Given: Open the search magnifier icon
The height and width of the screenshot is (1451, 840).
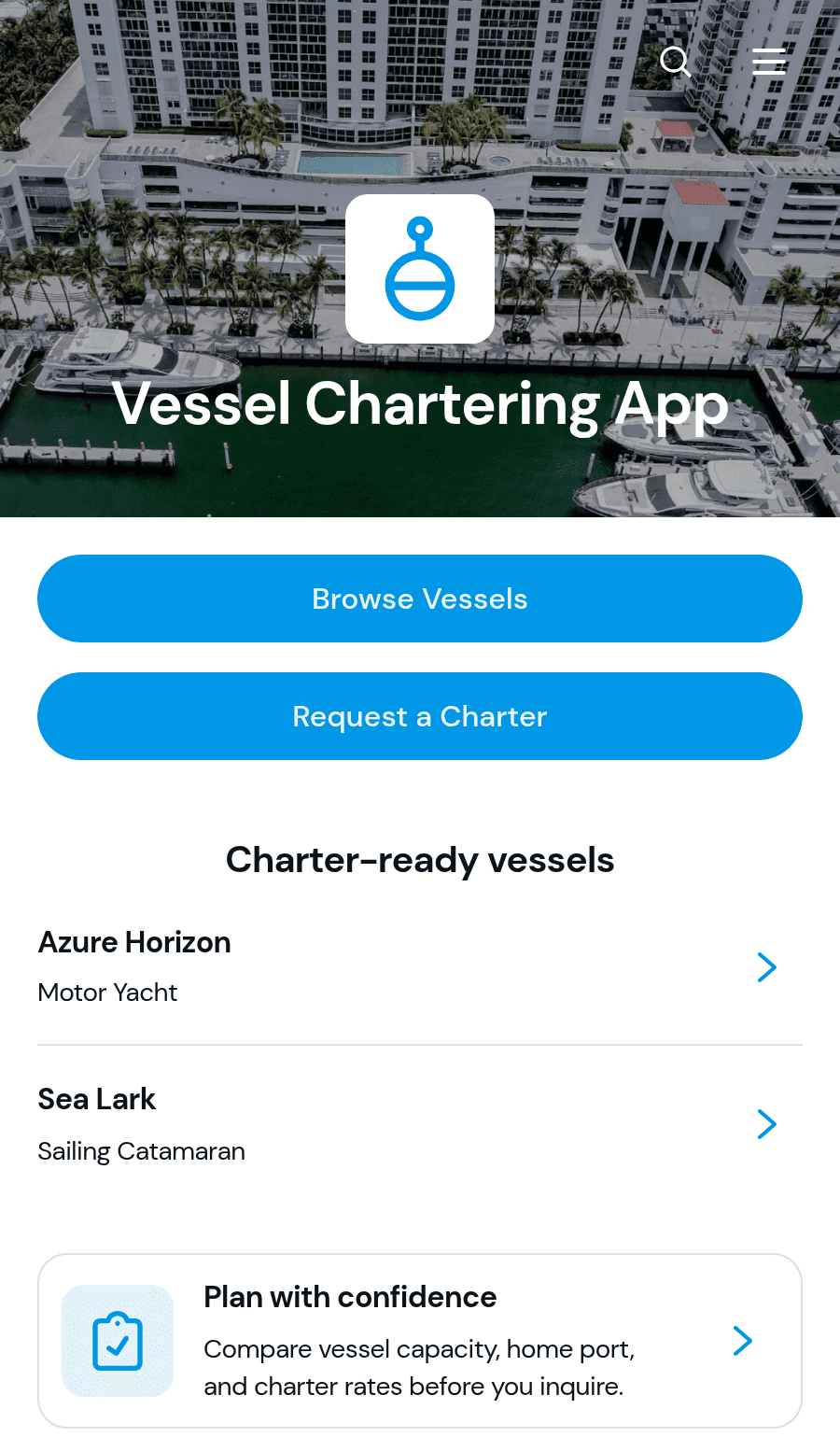Looking at the screenshot, I should coord(676,62).
